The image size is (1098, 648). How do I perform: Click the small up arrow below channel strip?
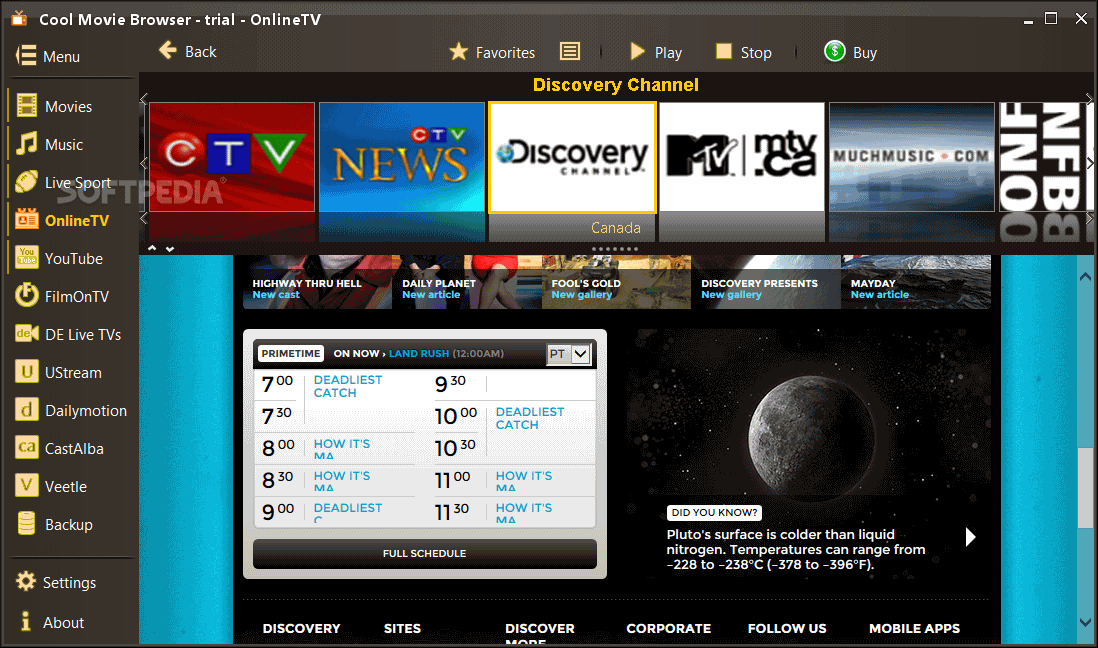152,249
